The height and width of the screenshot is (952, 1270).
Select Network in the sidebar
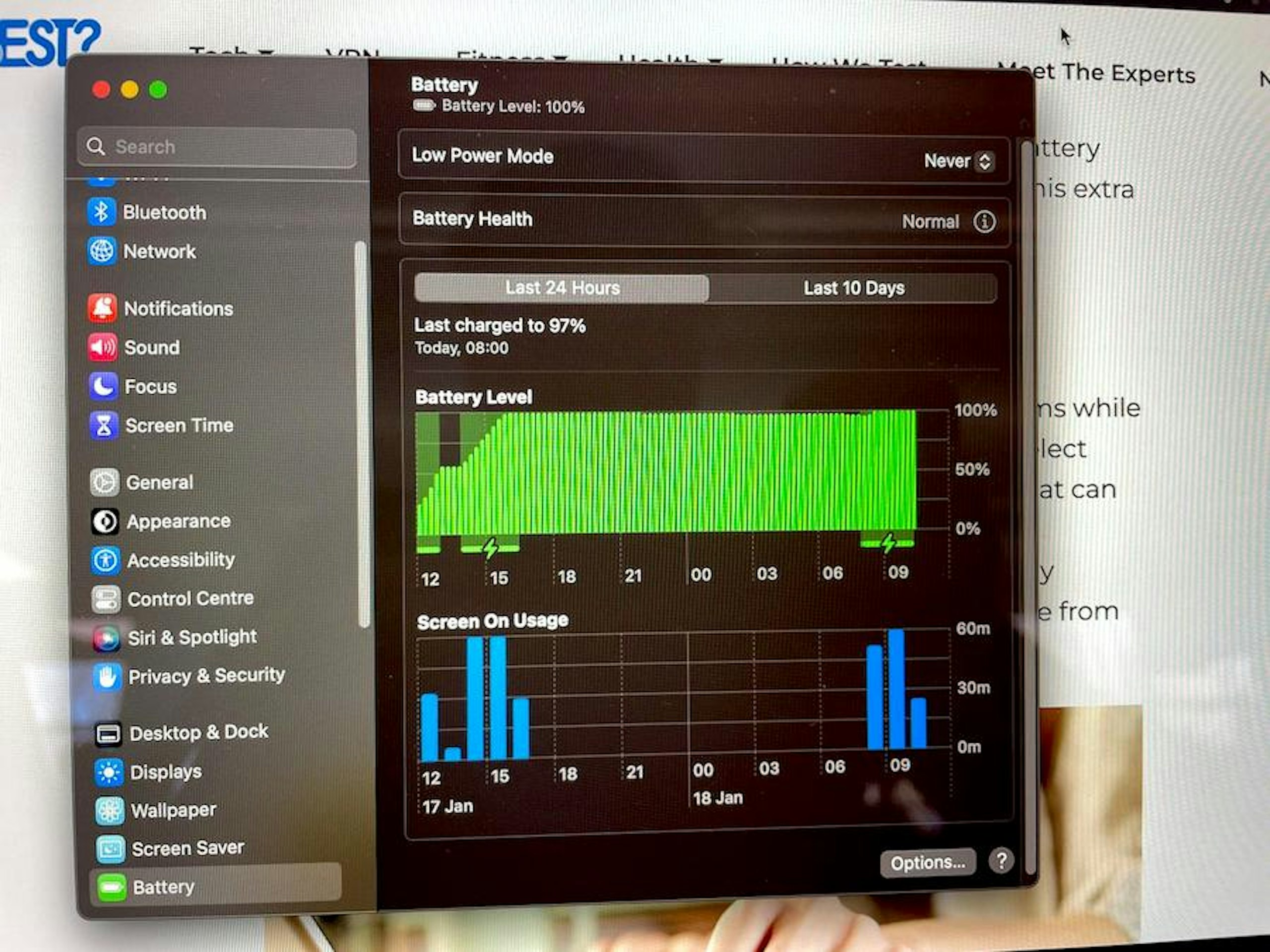point(160,251)
